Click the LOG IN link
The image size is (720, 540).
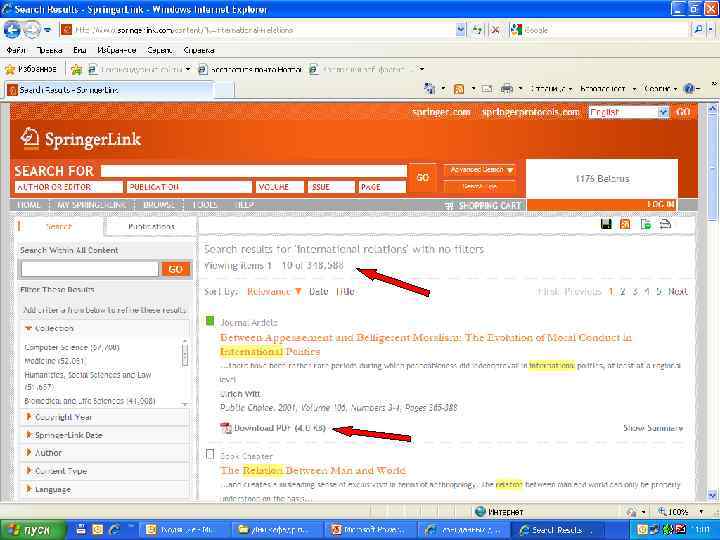pyautogui.click(x=661, y=204)
